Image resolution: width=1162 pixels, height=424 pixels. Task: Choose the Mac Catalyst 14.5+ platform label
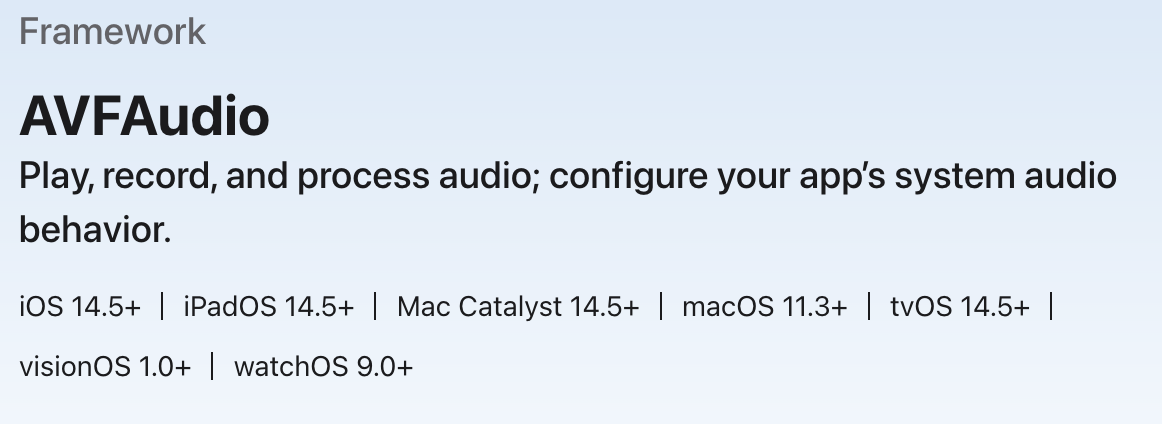click(x=517, y=307)
